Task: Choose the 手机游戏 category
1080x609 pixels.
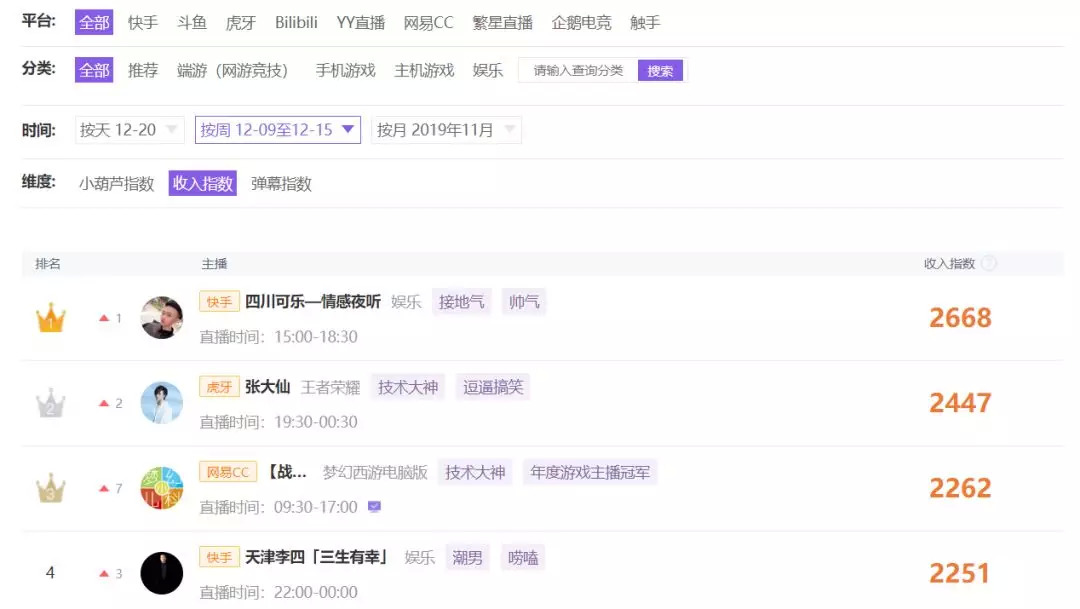Action: [x=345, y=70]
